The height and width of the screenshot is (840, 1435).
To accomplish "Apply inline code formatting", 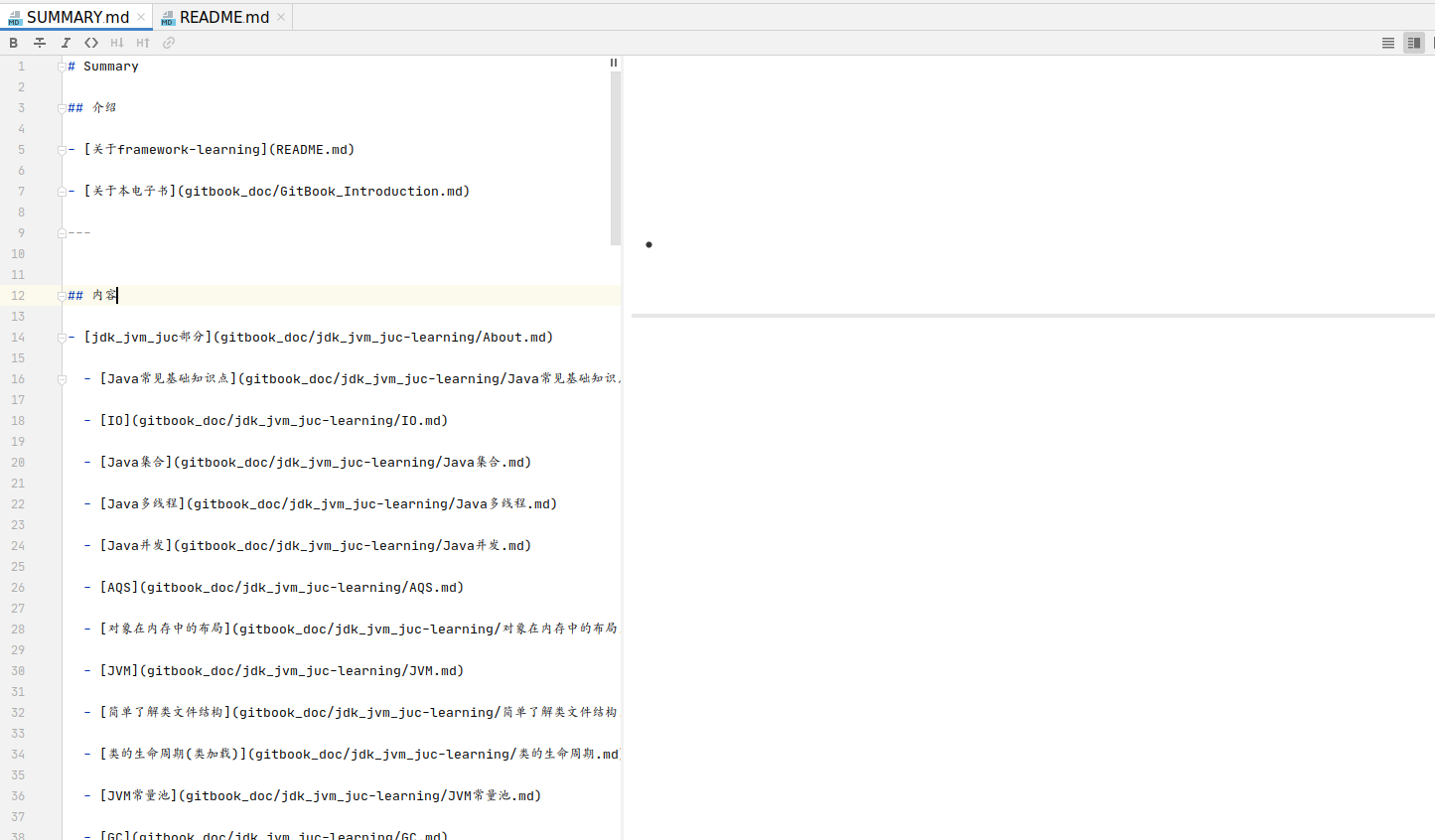I will [91, 43].
